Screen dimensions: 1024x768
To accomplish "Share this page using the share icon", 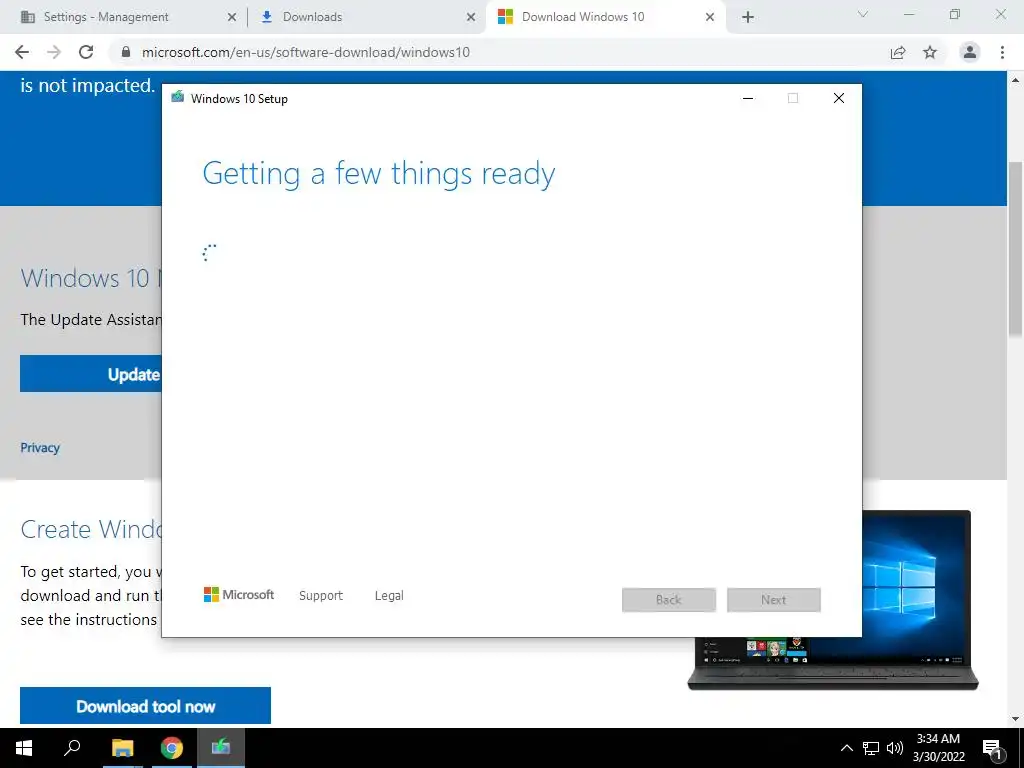I will point(898,52).
